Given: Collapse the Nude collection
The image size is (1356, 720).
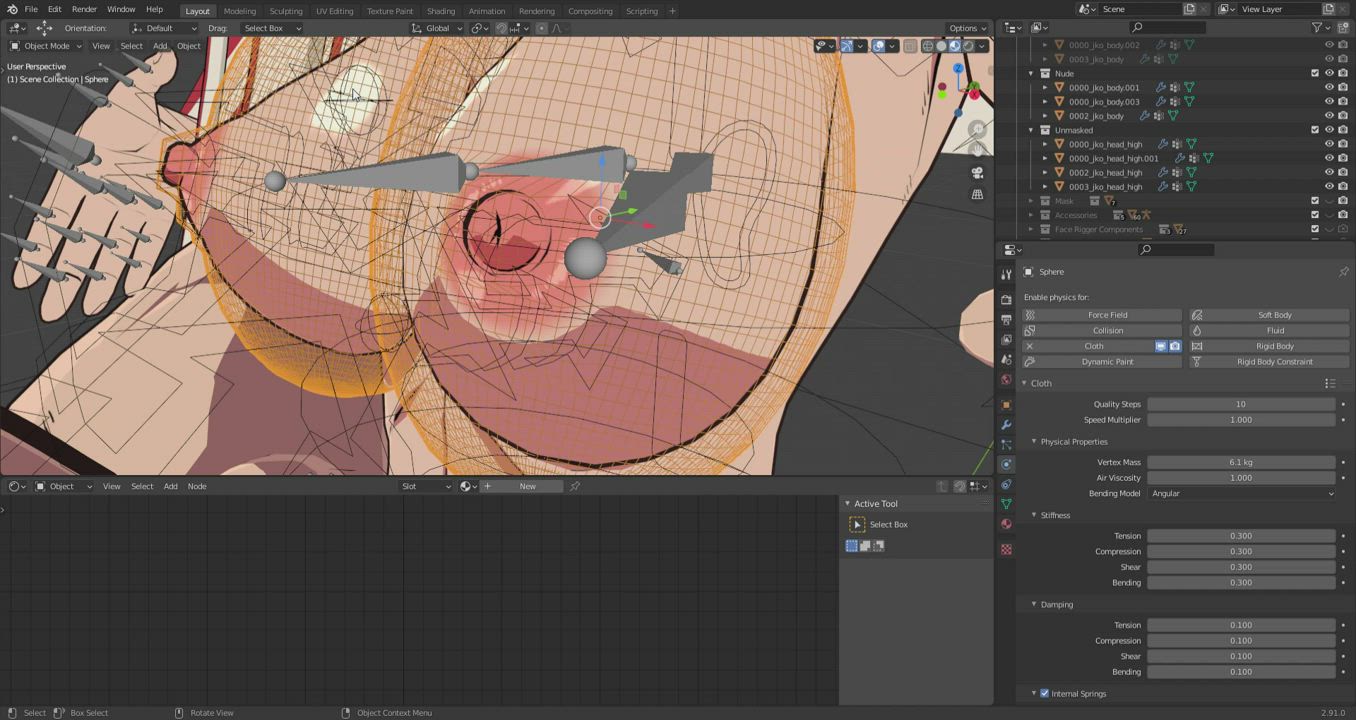Looking at the screenshot, I should (1031, 73).
